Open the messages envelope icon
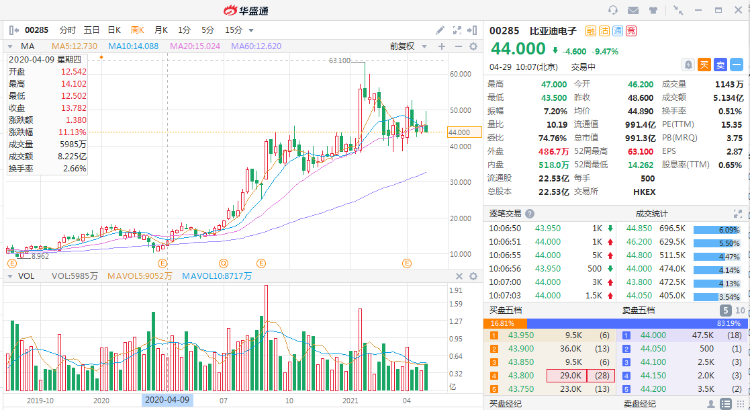This screenshot has height=410, width=750. point(632,10)
